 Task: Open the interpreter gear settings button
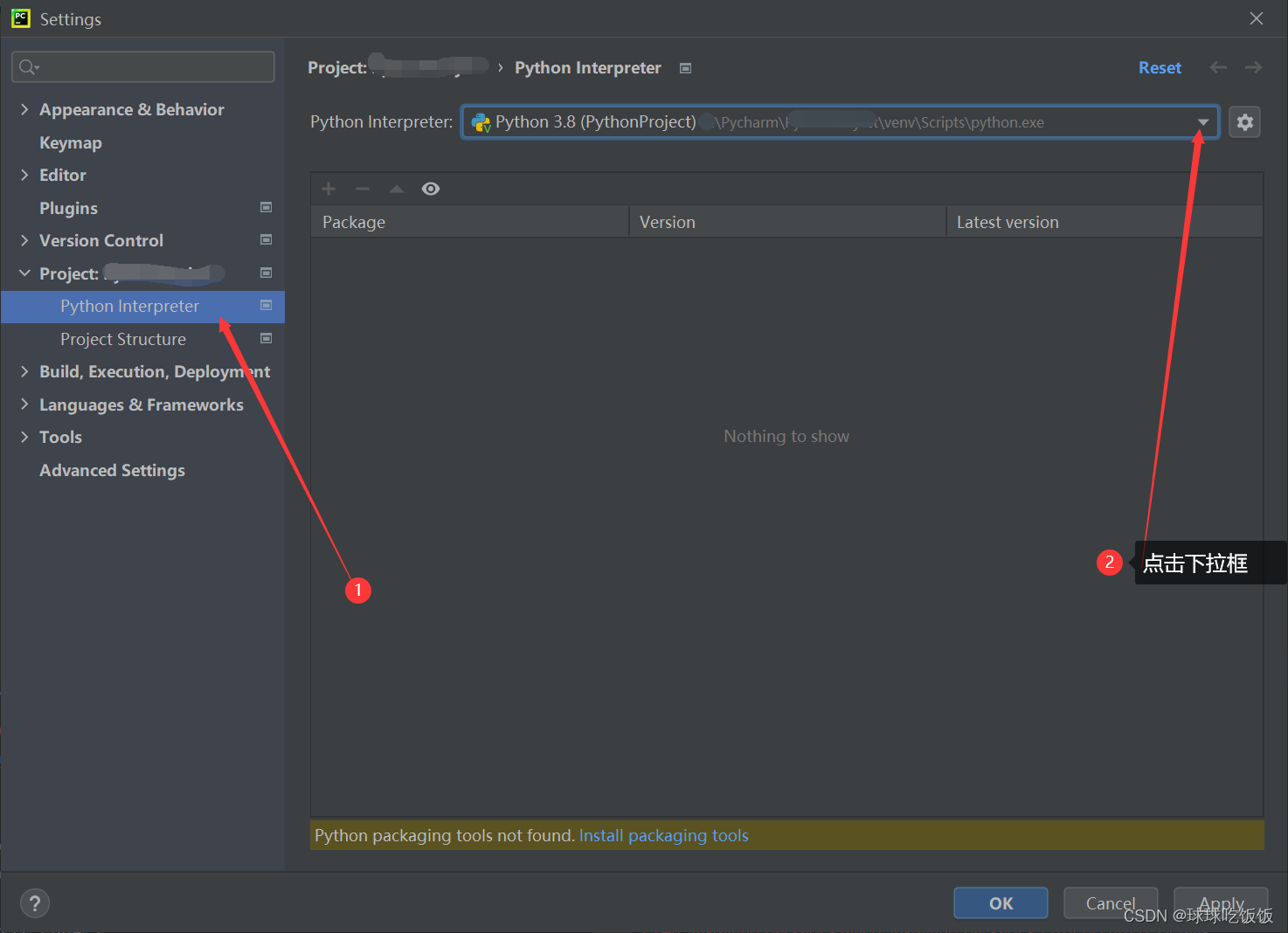click(1244, 122)
